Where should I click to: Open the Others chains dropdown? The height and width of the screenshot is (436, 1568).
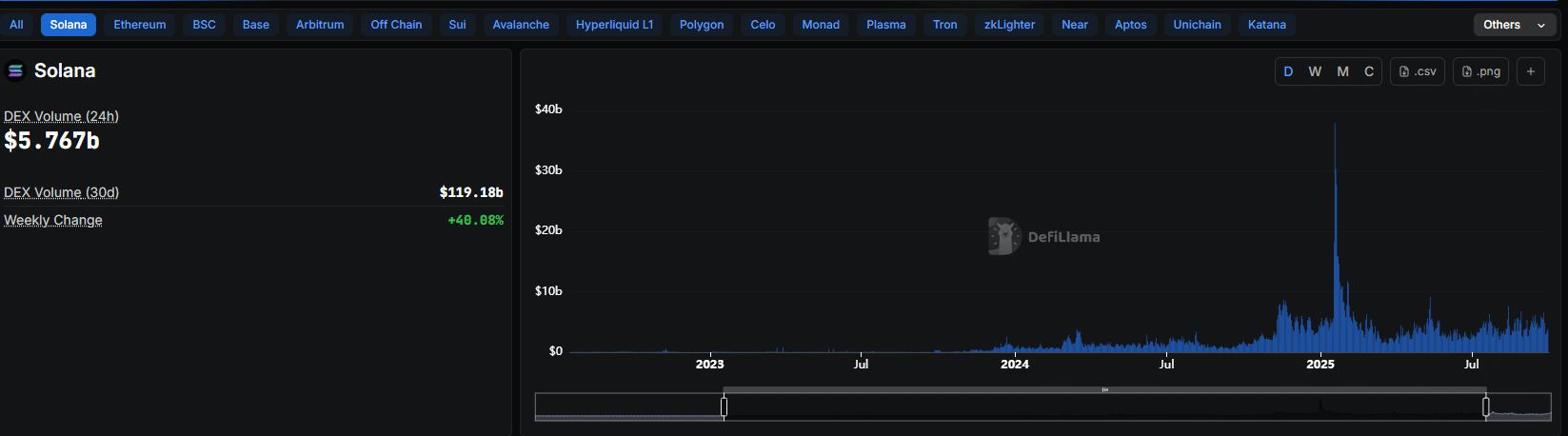[1514, 25]
